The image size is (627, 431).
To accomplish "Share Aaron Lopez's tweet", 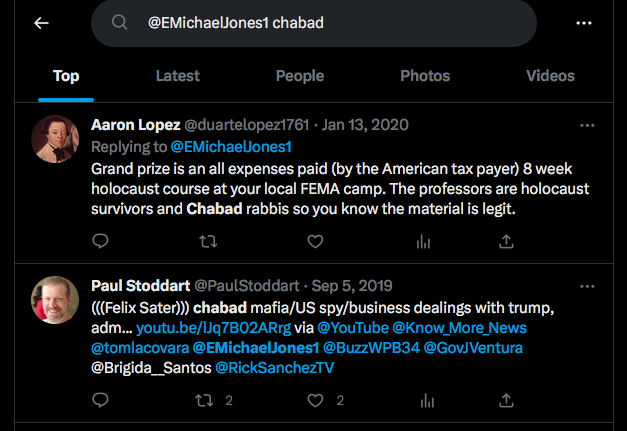I will pos(507,241).
